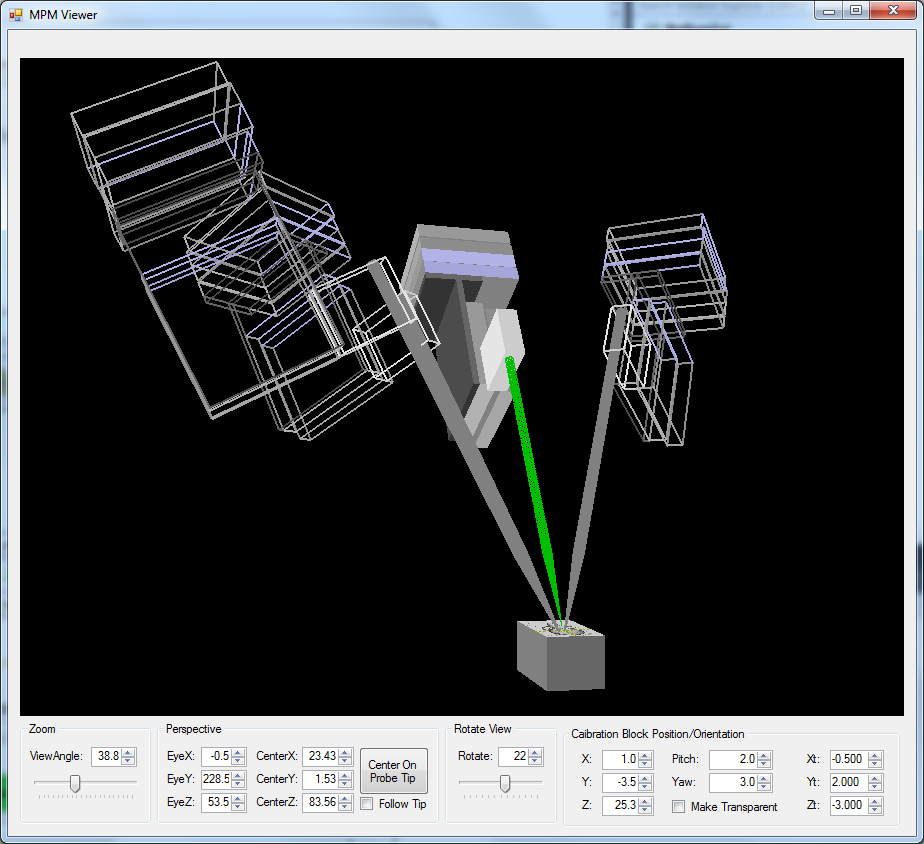Click the Xt value field
Screen dimensions: 924x844
pos(849,759)
